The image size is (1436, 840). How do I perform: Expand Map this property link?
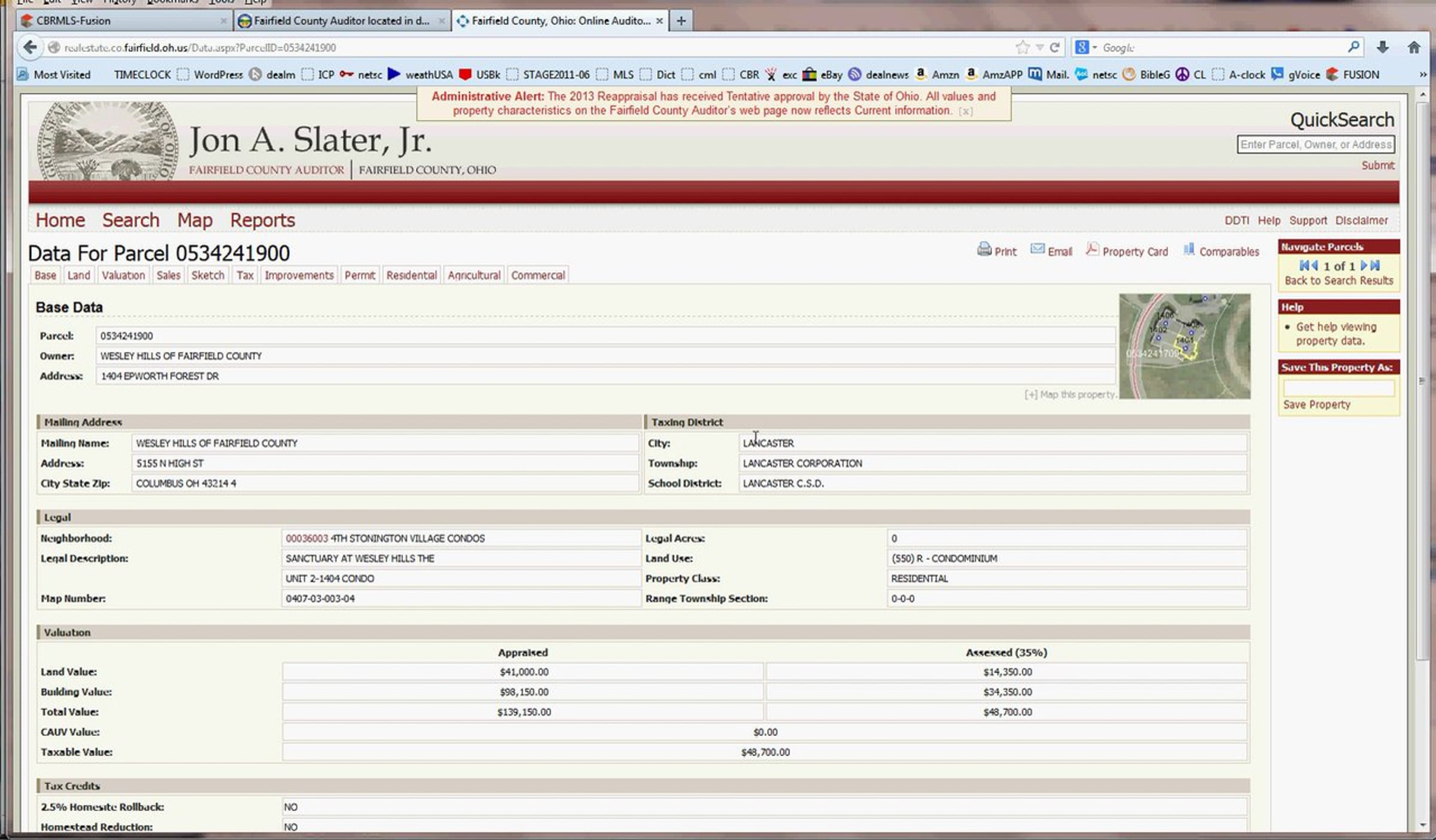pyautogui.click(x=1070, y=395)
